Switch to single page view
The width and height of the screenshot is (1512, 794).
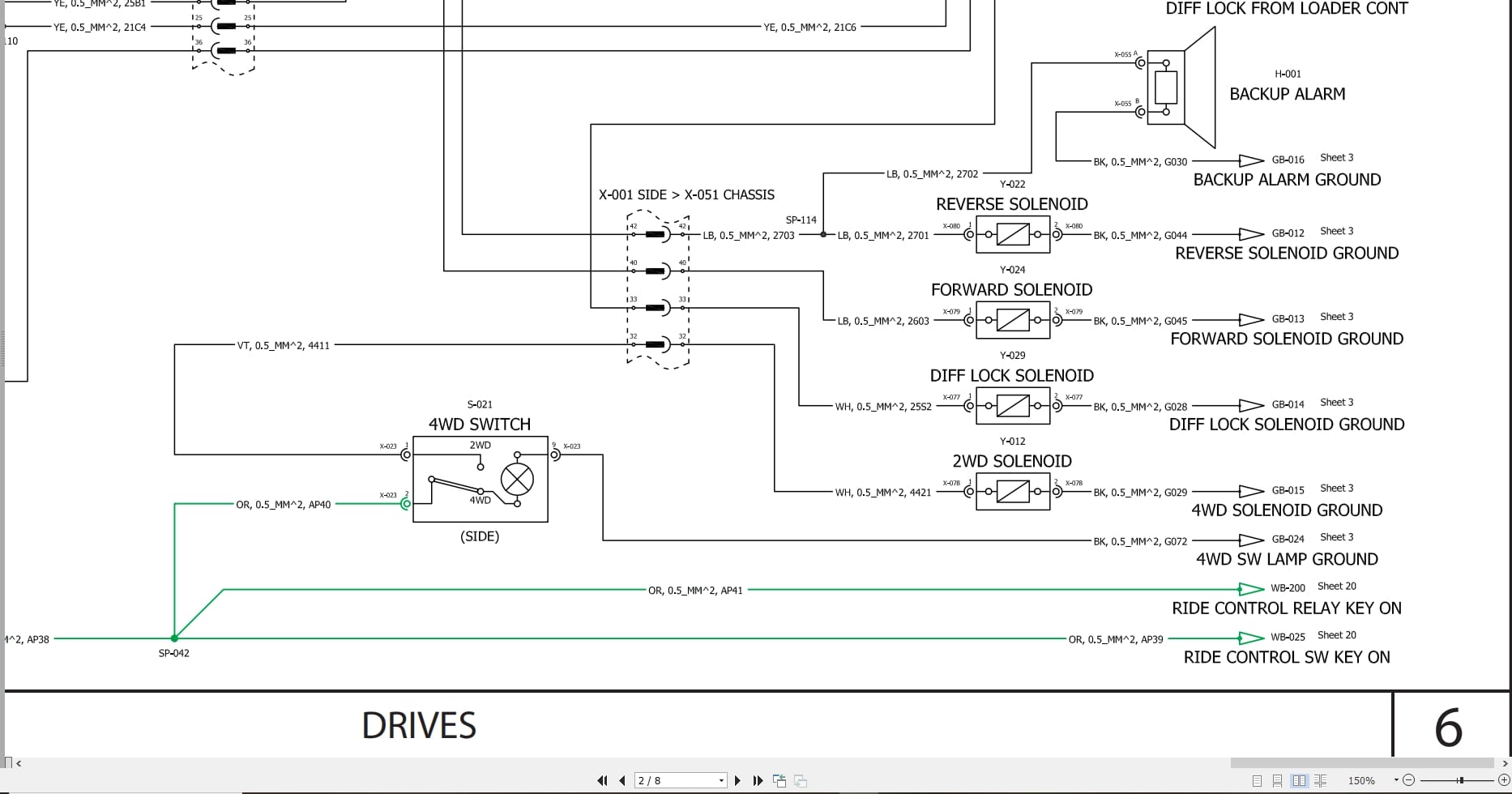[x=1257, y=781]
